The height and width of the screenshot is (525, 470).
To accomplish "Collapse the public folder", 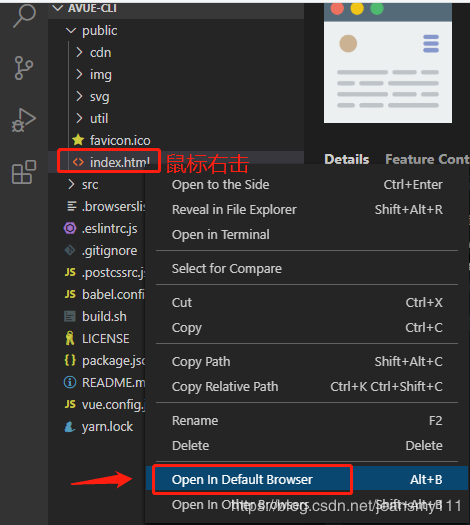I will coord(71,30).
